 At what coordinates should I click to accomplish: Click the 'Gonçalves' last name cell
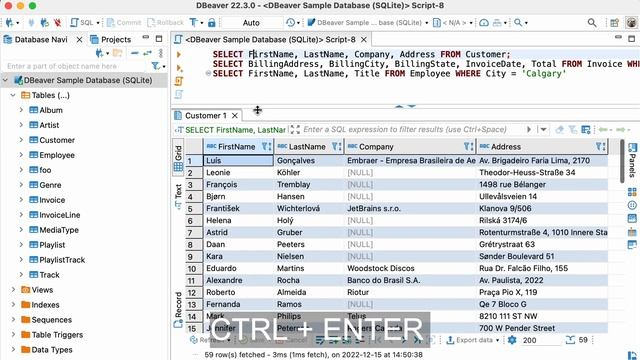[309, 160]
